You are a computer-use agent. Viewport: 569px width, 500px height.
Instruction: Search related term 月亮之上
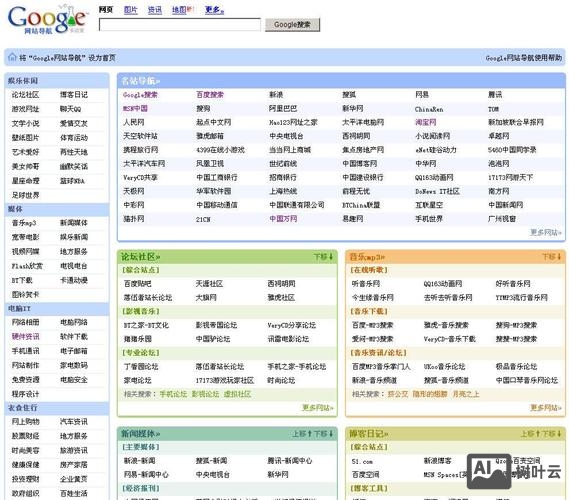click(x=466, y=394)
